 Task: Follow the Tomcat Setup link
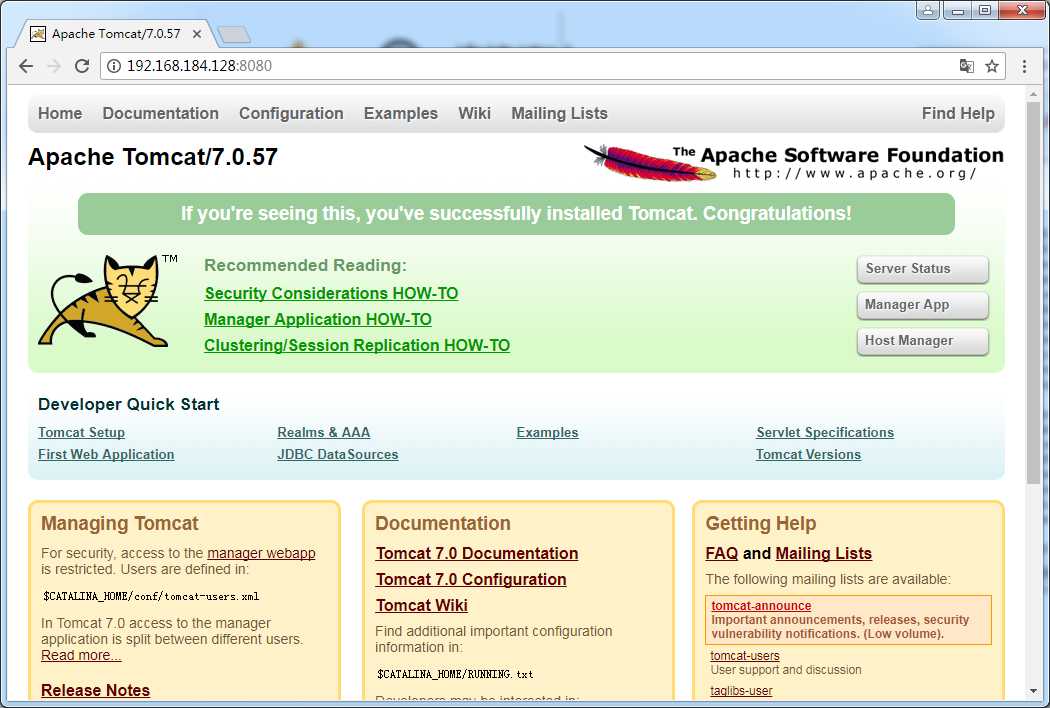pyautogui.click(x=81, y=433)
